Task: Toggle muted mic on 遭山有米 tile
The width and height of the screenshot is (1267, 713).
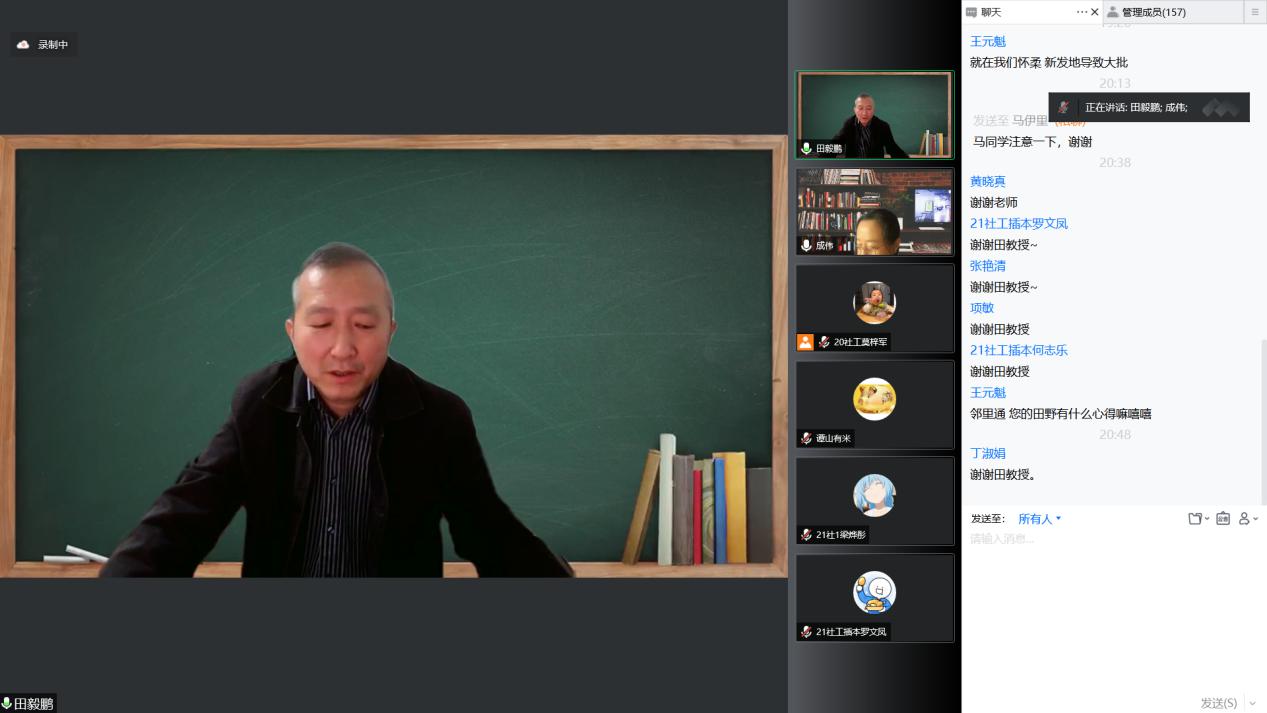Action: [806, 438]
